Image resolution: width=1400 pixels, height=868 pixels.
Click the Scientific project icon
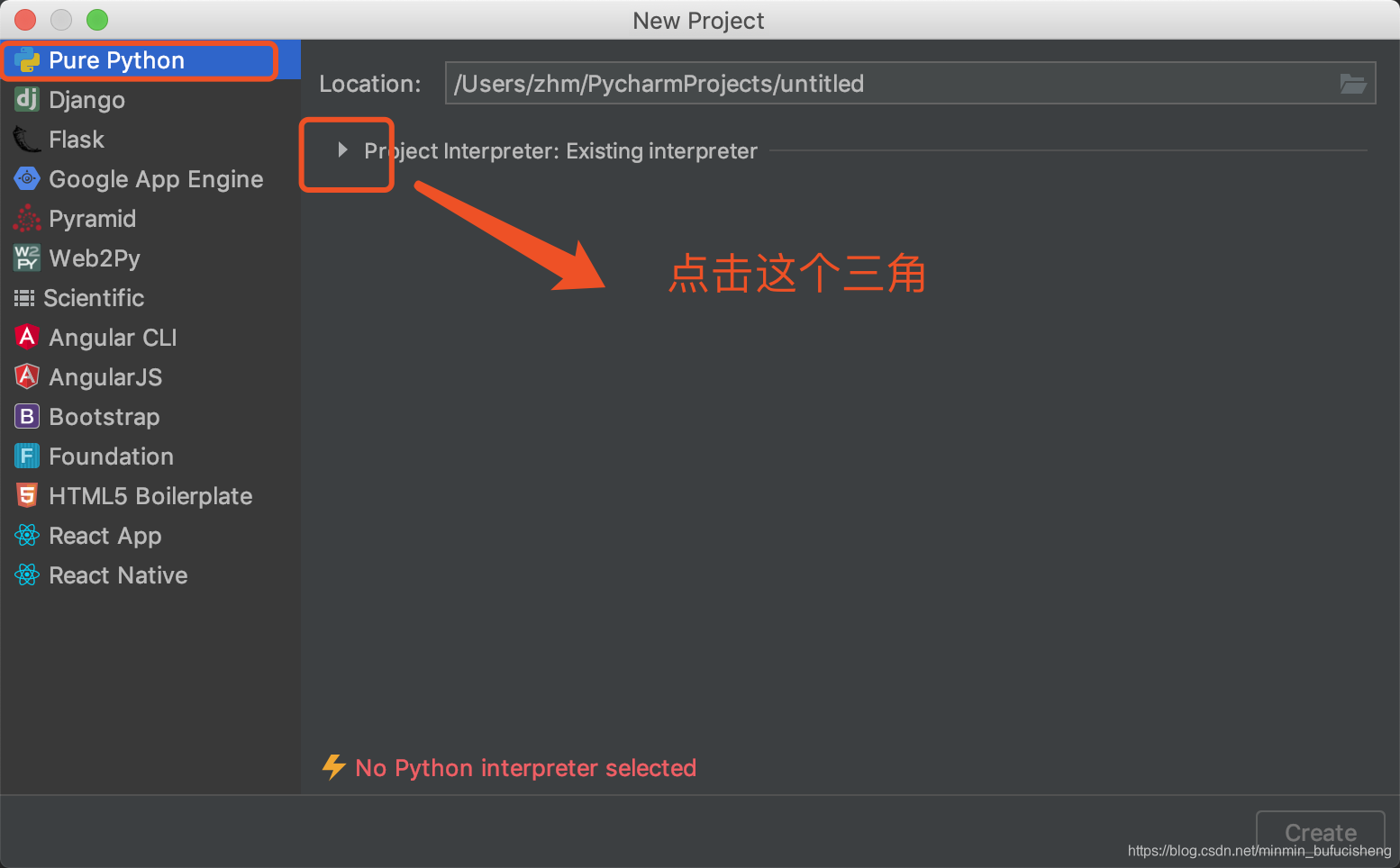24,298
